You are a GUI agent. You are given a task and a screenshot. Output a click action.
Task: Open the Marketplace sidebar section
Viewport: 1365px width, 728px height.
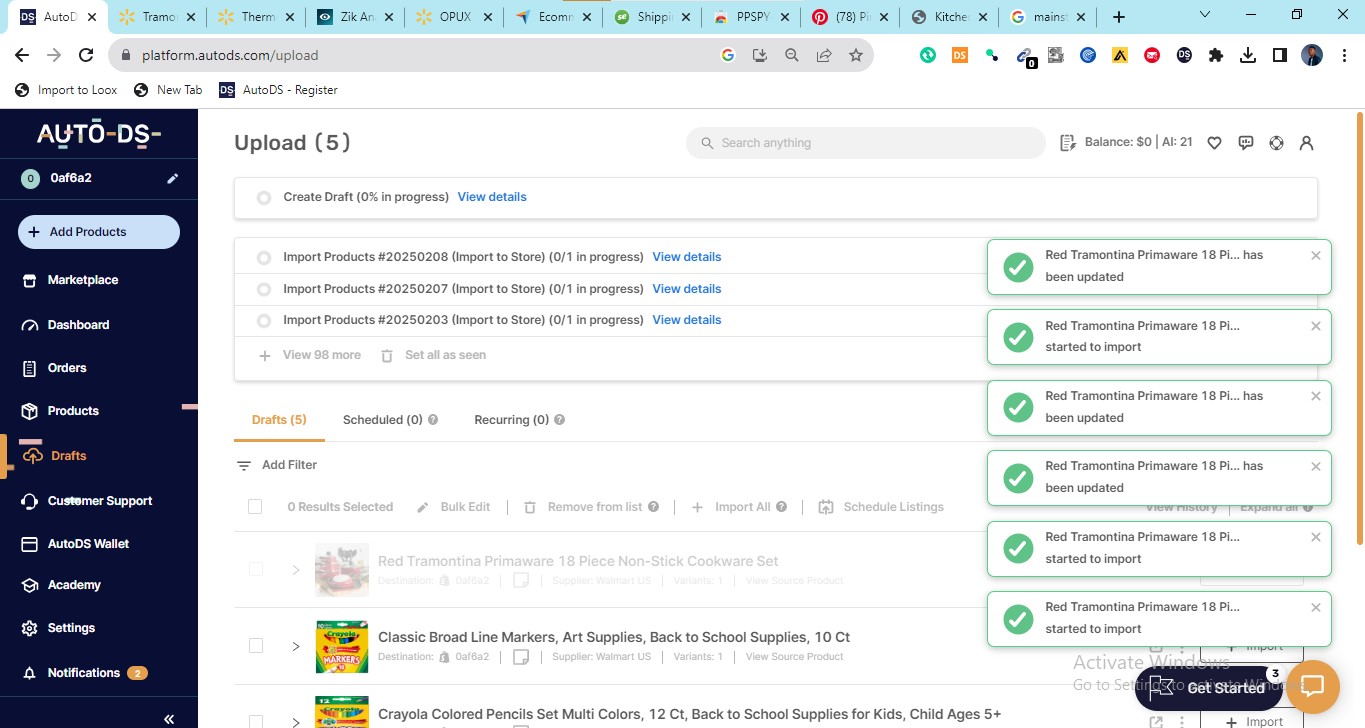pos(82,280)
